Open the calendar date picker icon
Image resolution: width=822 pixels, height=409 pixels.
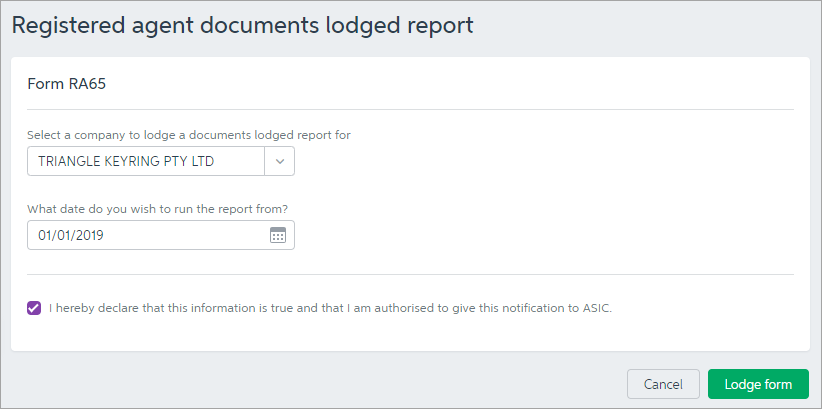coord(278,235)
